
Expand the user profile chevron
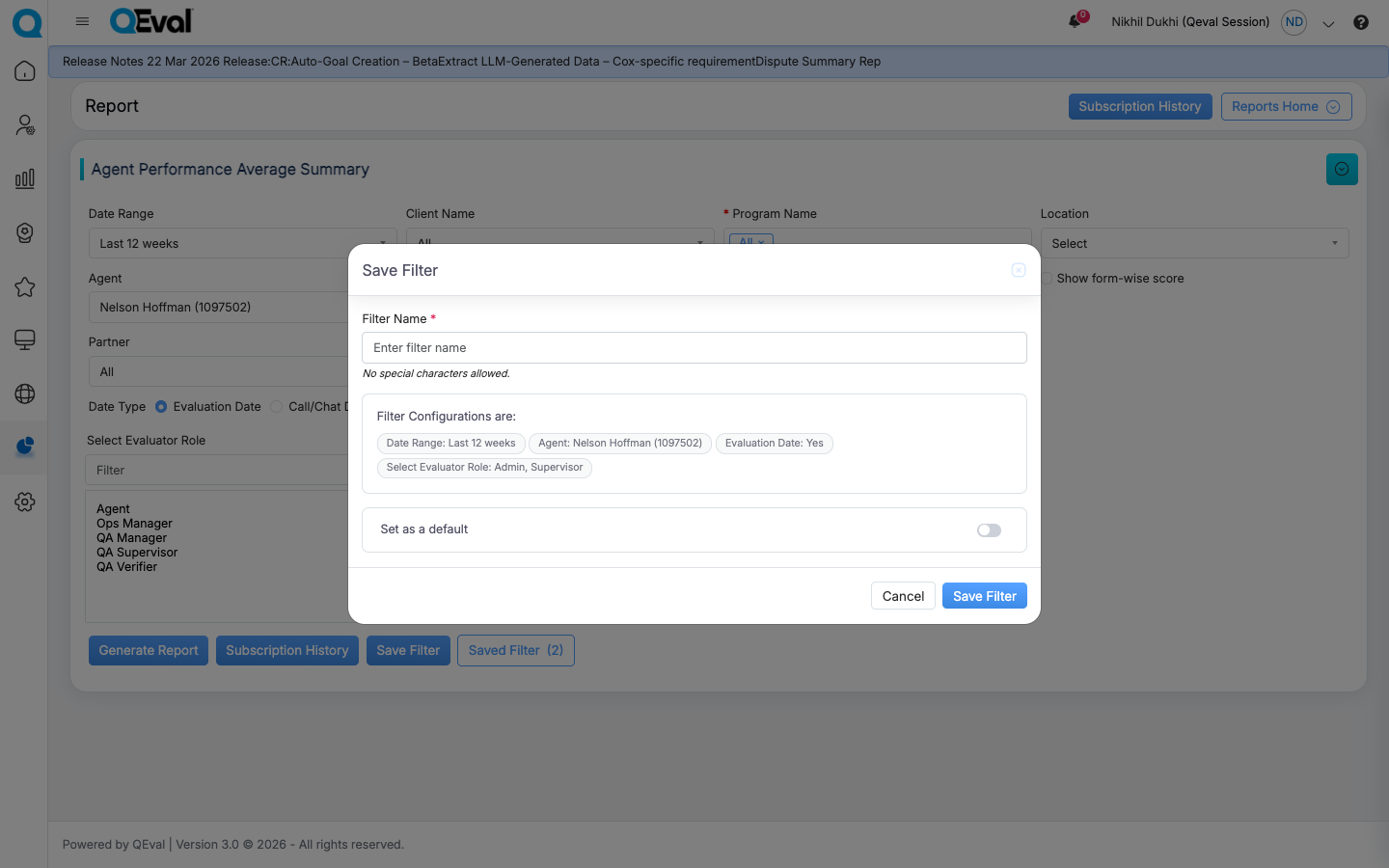1328,24
